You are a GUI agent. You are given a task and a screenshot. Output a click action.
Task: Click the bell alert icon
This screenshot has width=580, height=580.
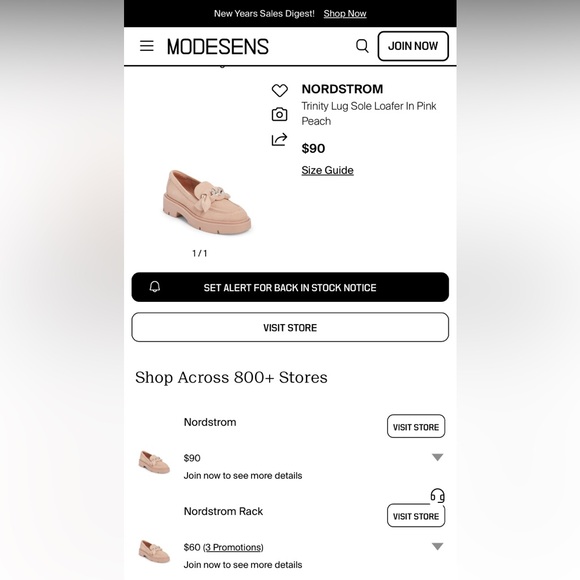(155, 287)
